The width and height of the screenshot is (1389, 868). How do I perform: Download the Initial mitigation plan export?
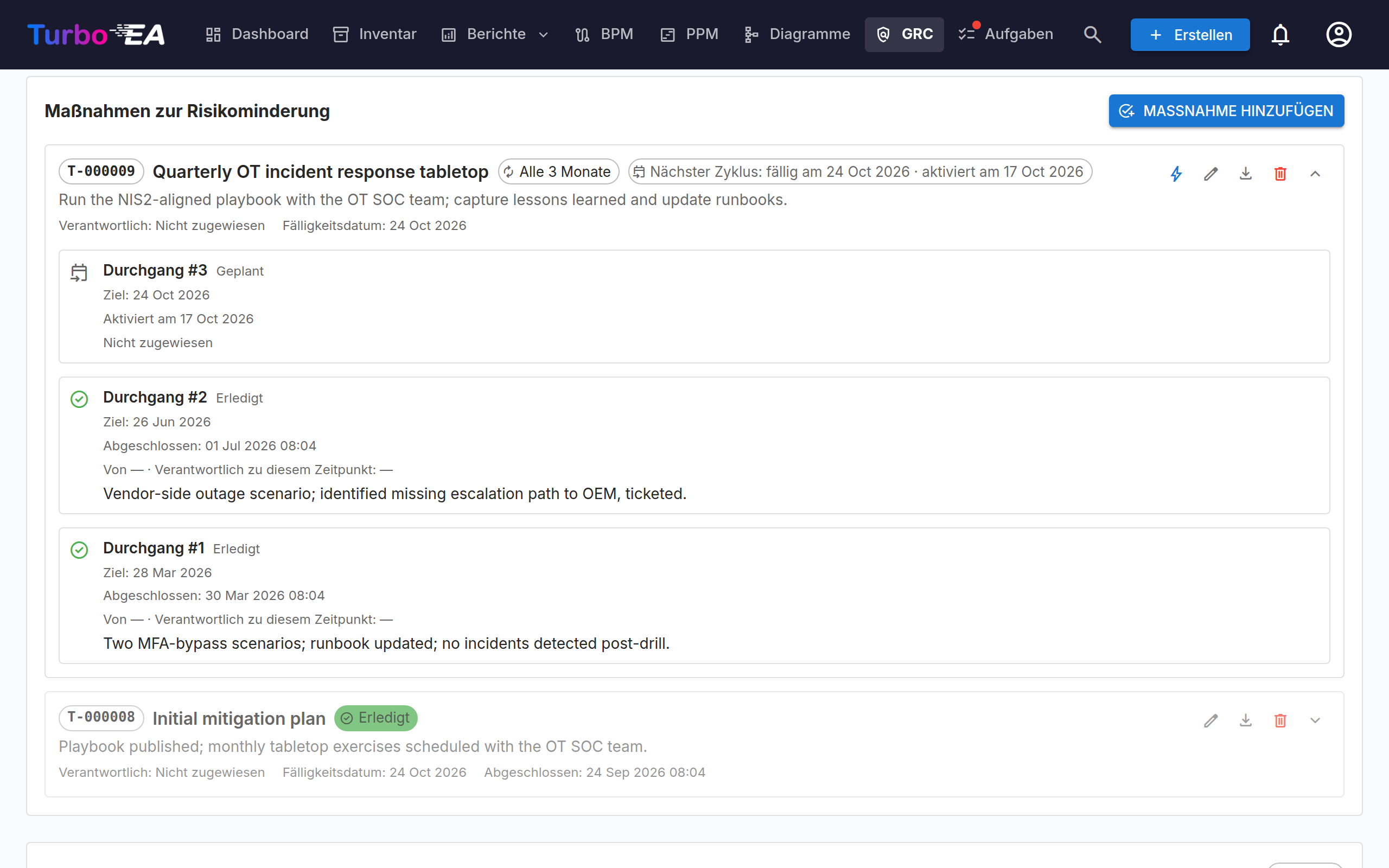point(1246,720)
